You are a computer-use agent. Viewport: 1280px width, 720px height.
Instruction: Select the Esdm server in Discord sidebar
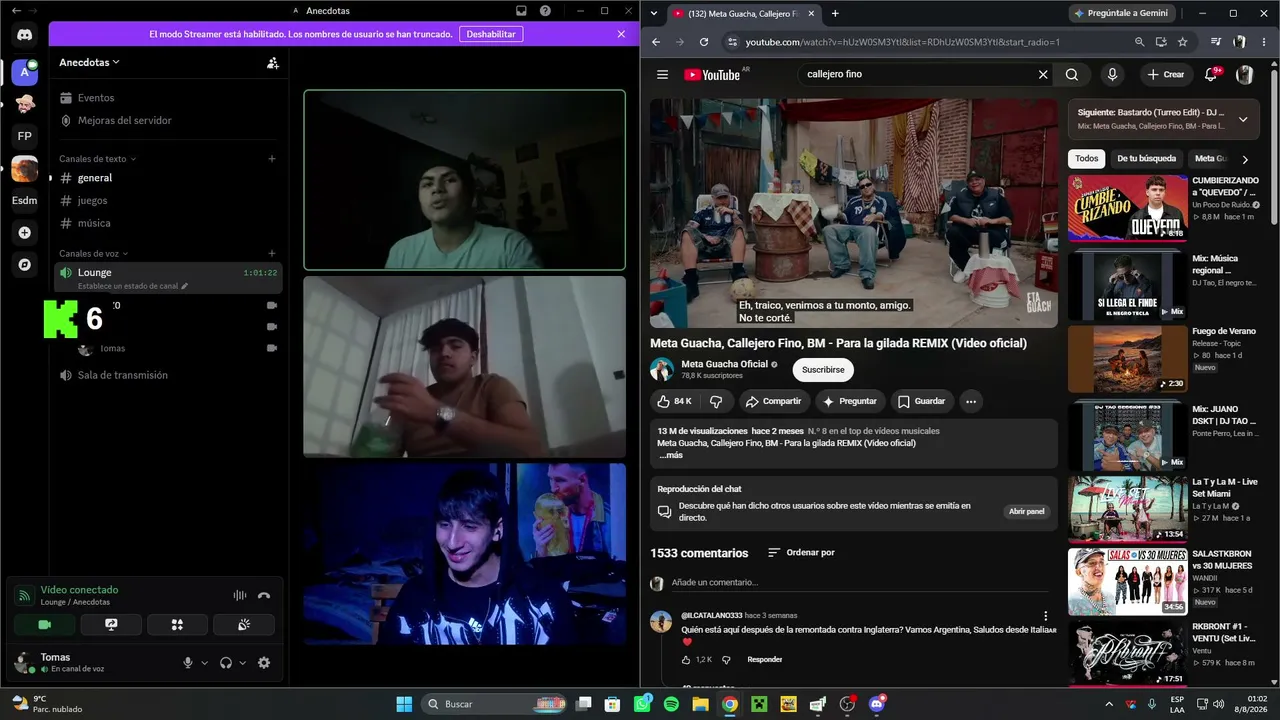[x=24, y=200]
